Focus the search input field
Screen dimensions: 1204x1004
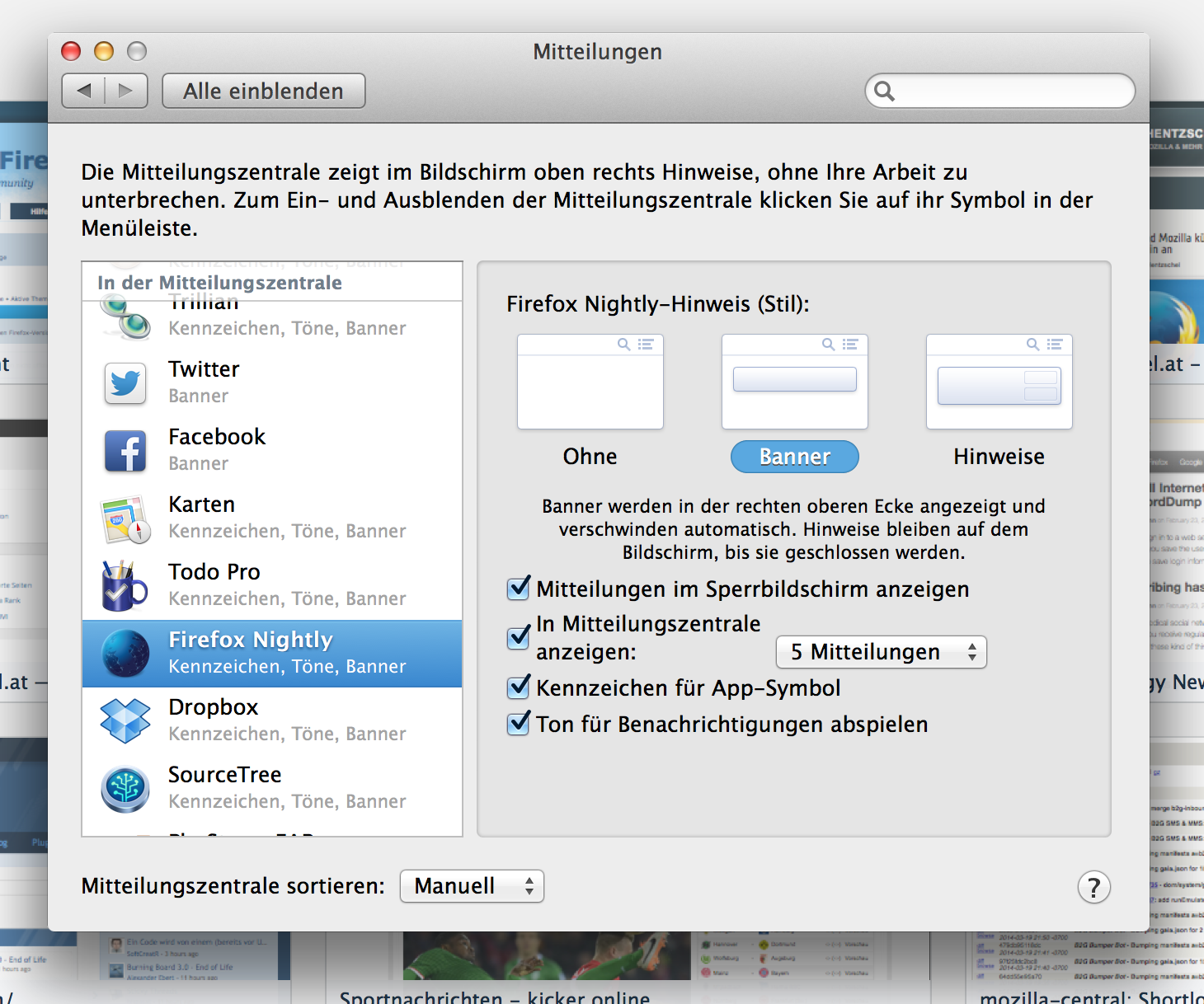click(x=1000, y=91)
